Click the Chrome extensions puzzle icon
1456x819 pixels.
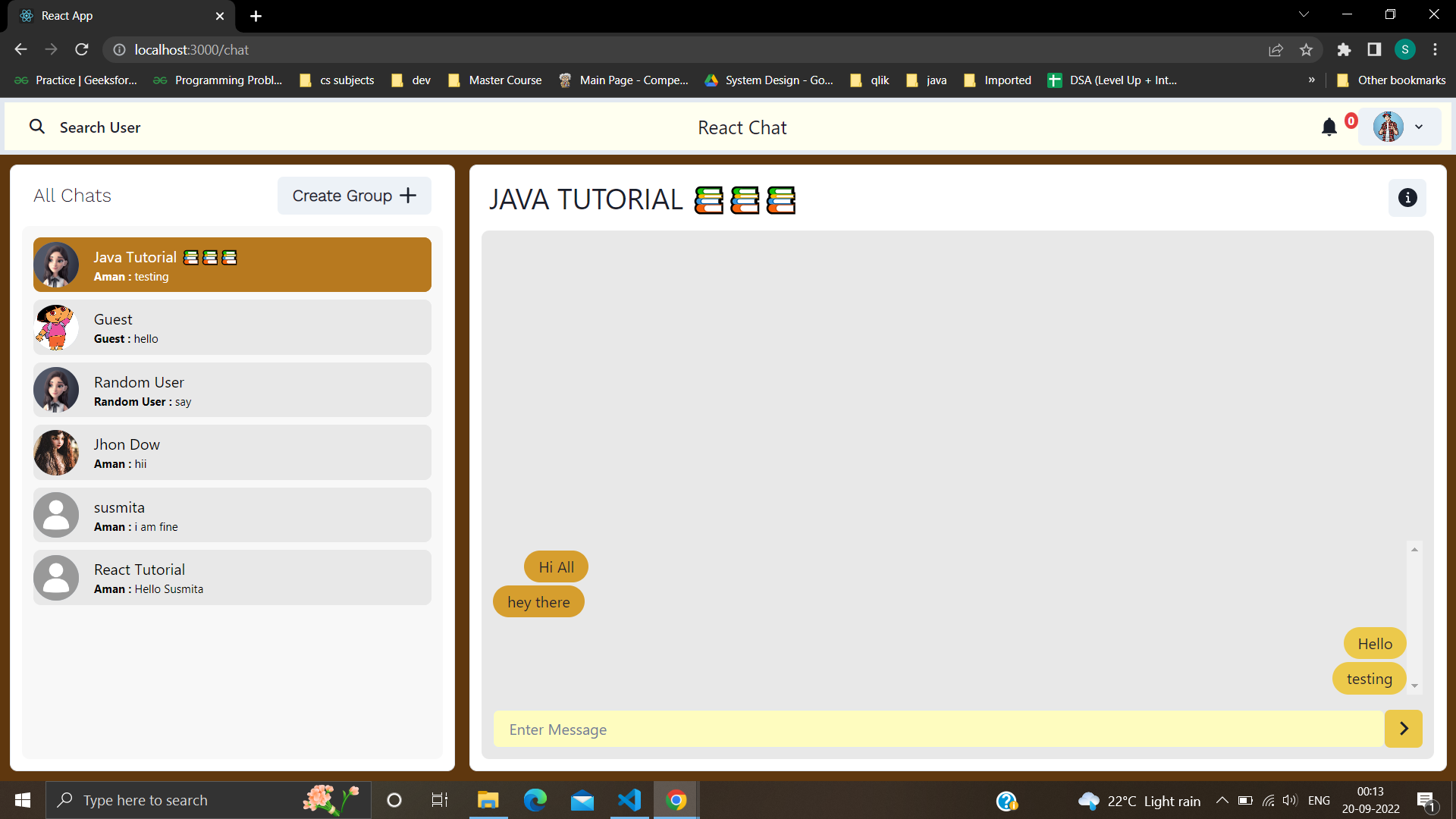pyautogui.click(x=1344, y=50)
